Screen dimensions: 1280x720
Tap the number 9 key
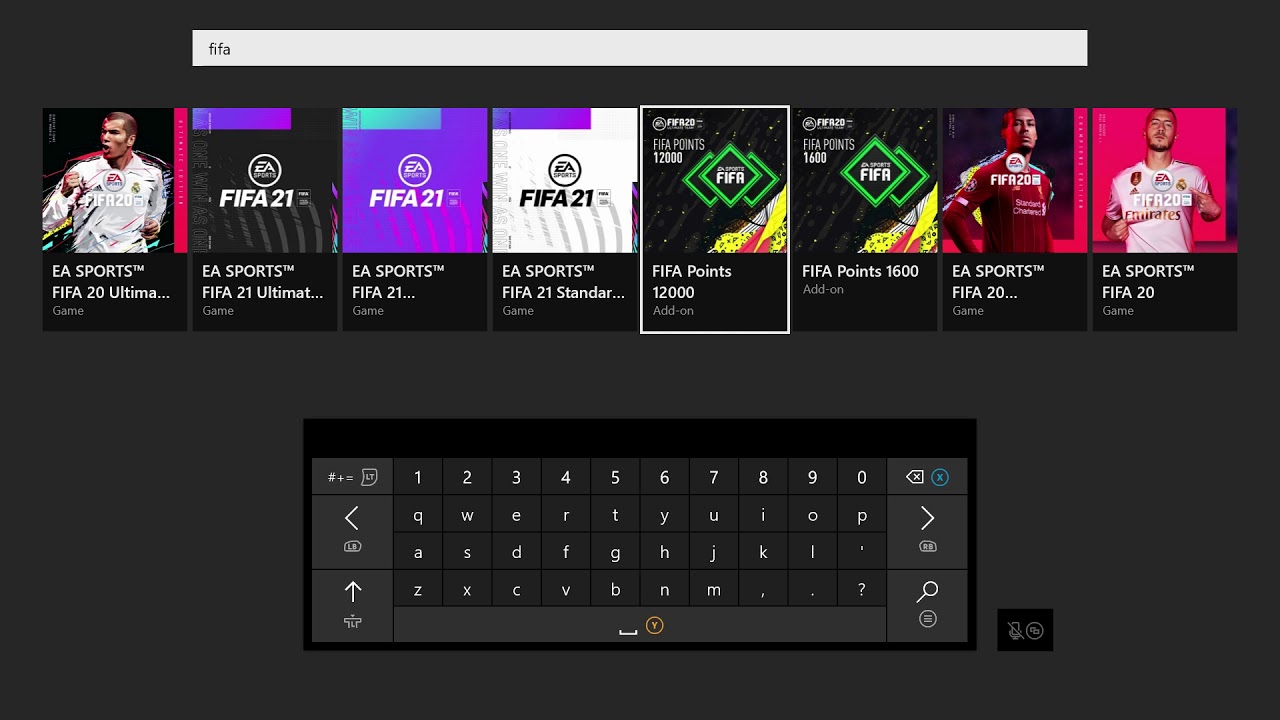point(812,477)
